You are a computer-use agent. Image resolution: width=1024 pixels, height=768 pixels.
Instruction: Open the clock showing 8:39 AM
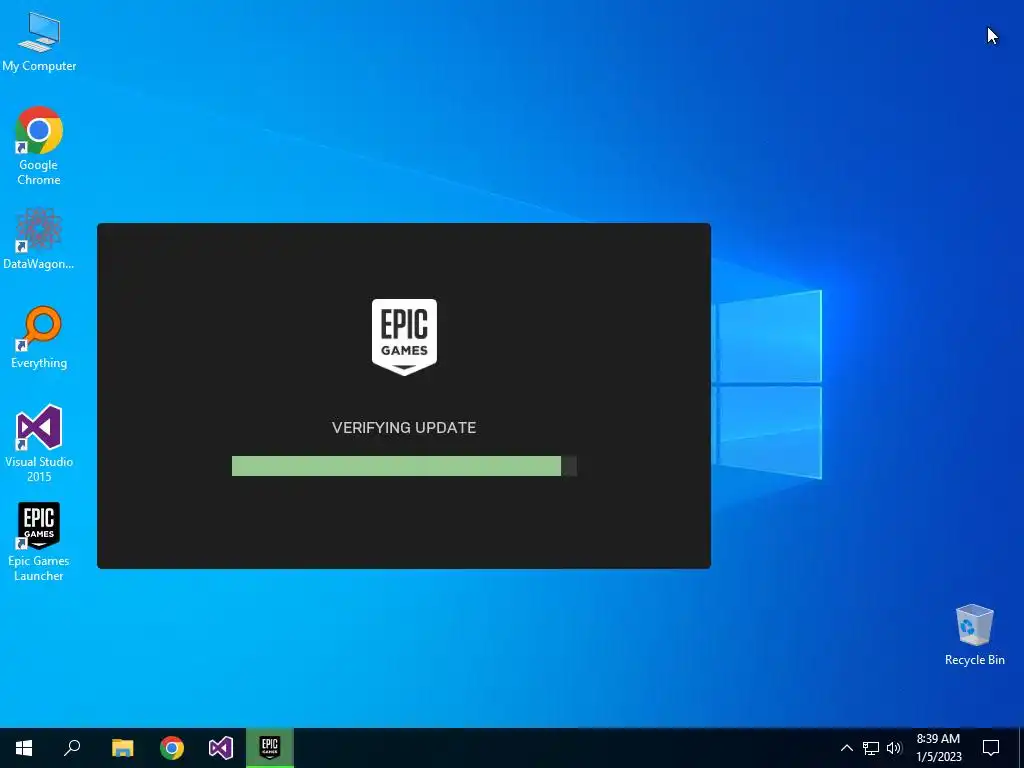click(938, 748)
